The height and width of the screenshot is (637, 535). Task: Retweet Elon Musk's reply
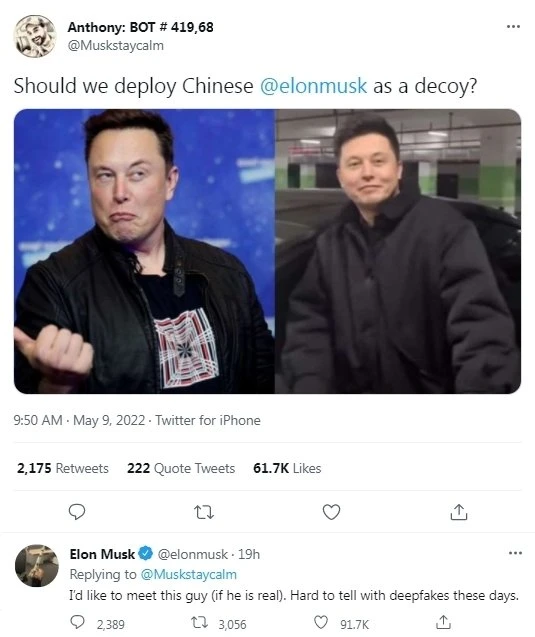(199, 622)
